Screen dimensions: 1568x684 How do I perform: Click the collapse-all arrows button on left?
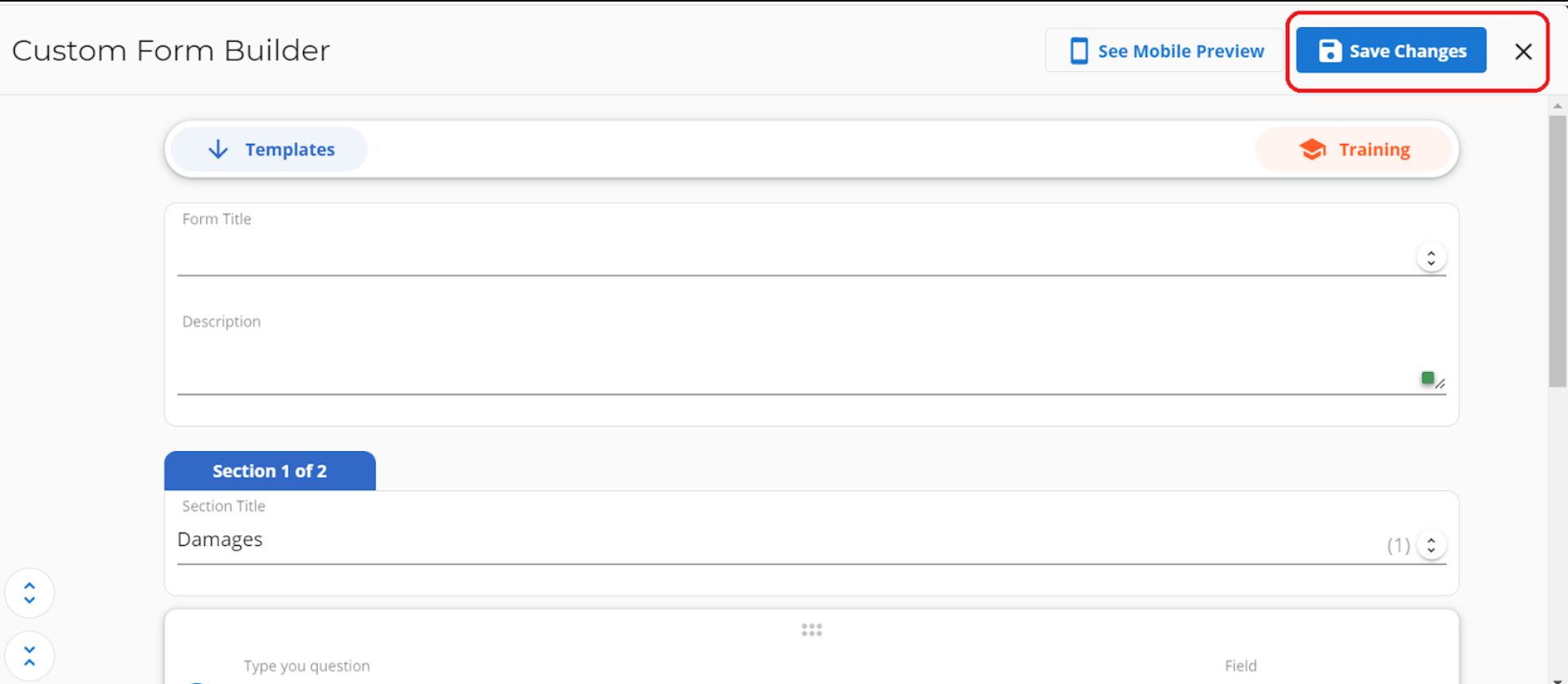[29, 656]
